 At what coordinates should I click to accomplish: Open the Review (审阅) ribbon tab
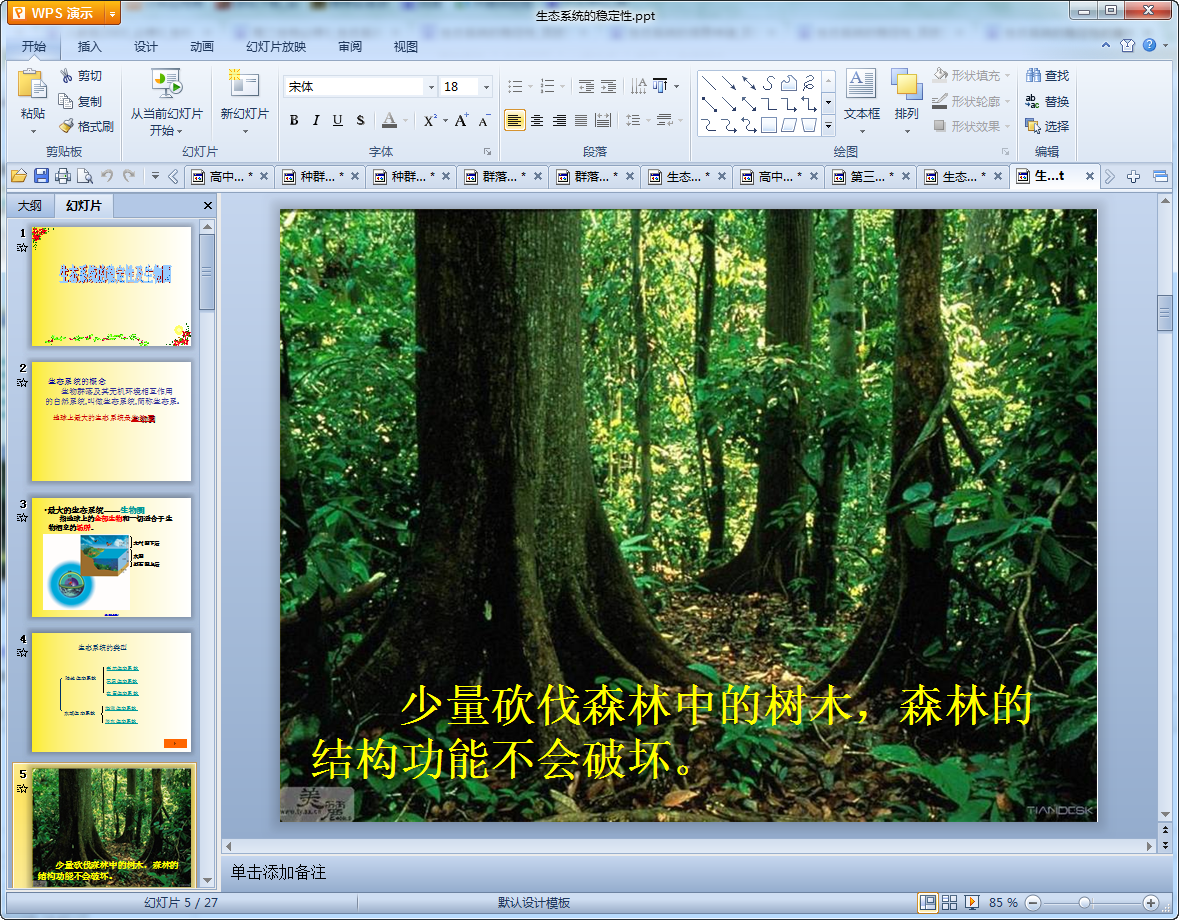click(350, 47)
